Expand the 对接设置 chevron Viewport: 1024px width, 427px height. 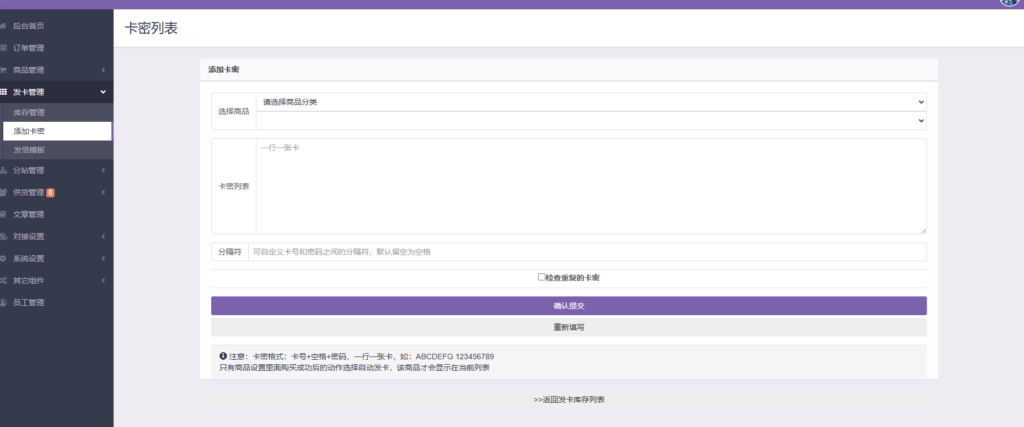103,236
